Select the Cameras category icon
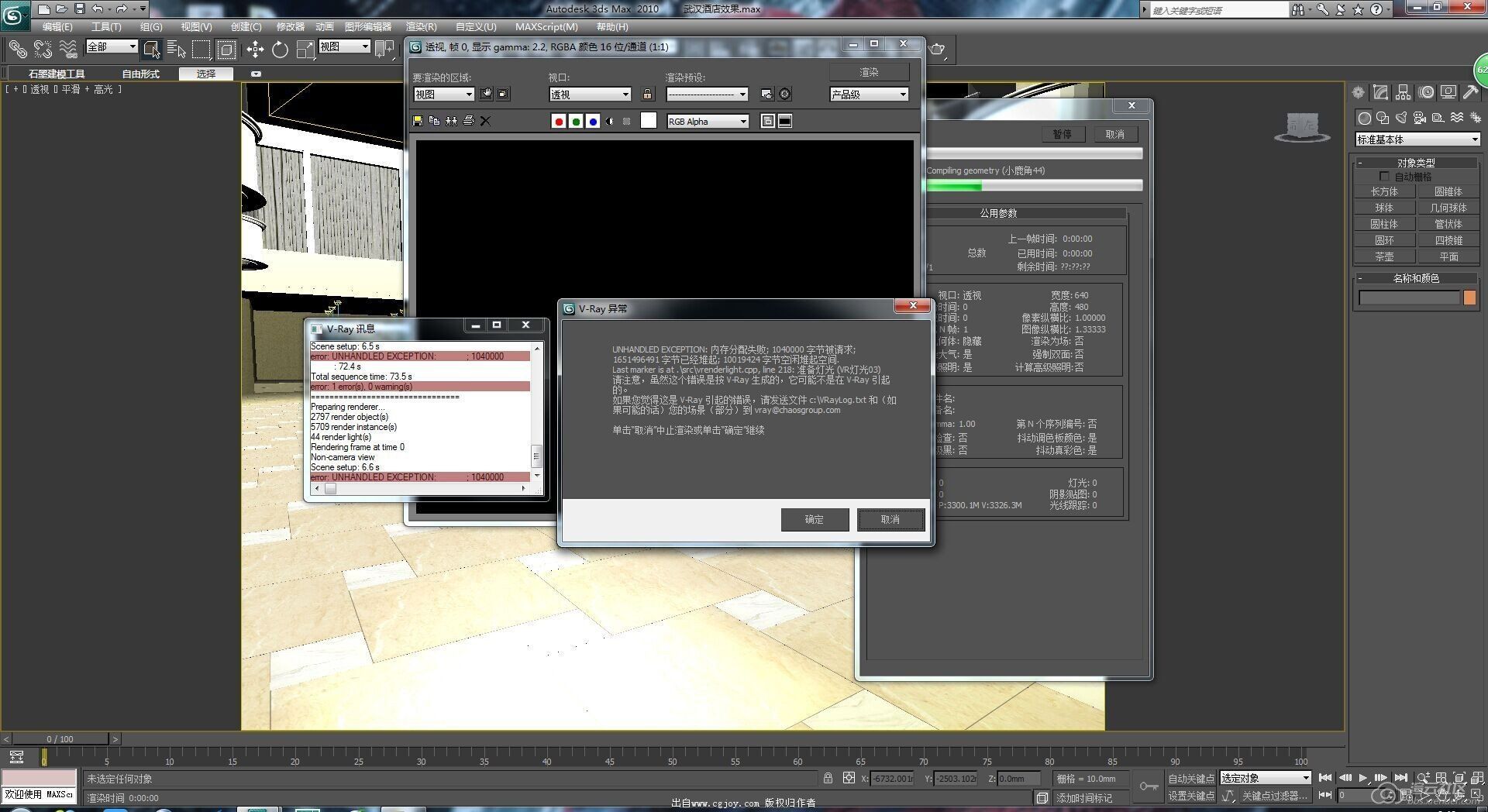Screen dimensions: 1488x812 (x=1420, y=118)
